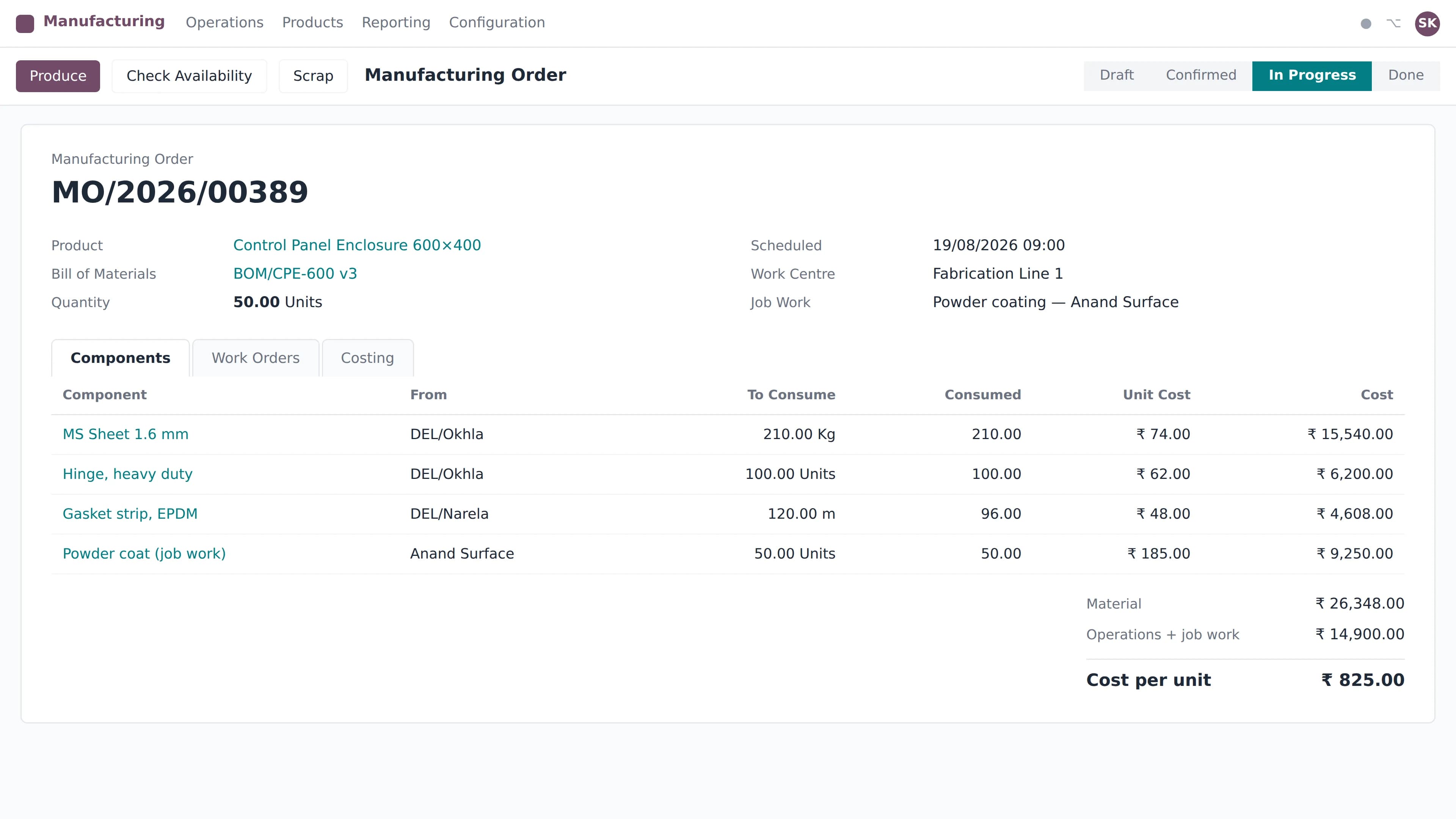Click the ₹ 185.00 unit cost cell

tap(1158, 553)
